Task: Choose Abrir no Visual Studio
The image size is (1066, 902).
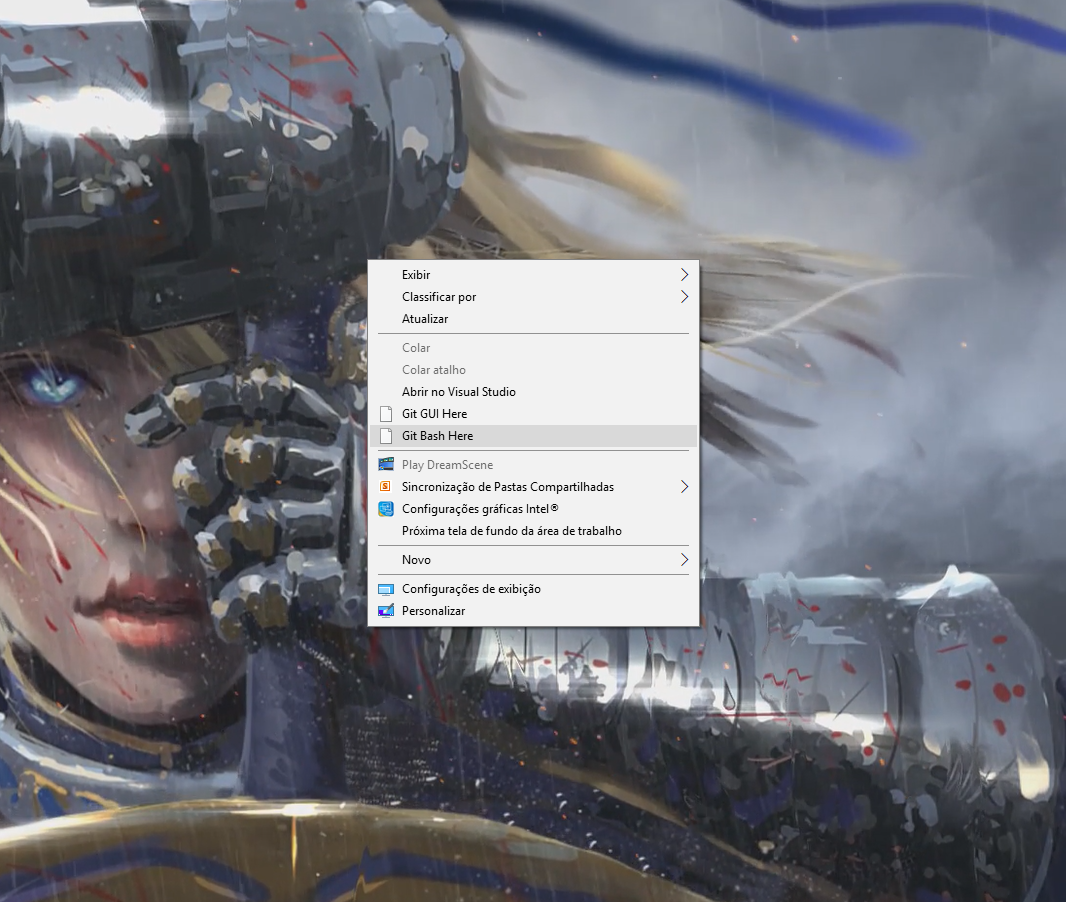Action: pyautogui.click(x=534, y=392)
